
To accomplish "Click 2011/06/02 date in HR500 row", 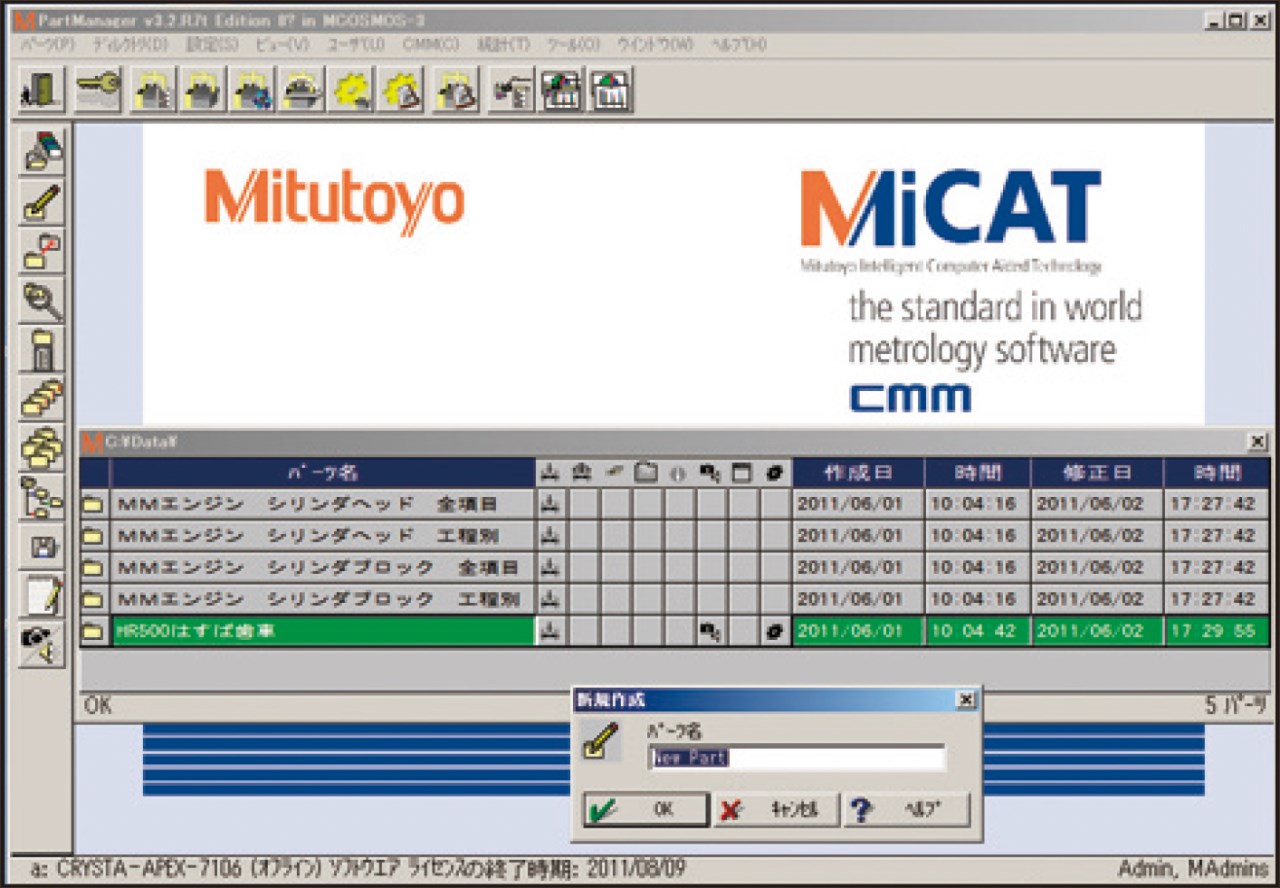I will [1096, 632].
